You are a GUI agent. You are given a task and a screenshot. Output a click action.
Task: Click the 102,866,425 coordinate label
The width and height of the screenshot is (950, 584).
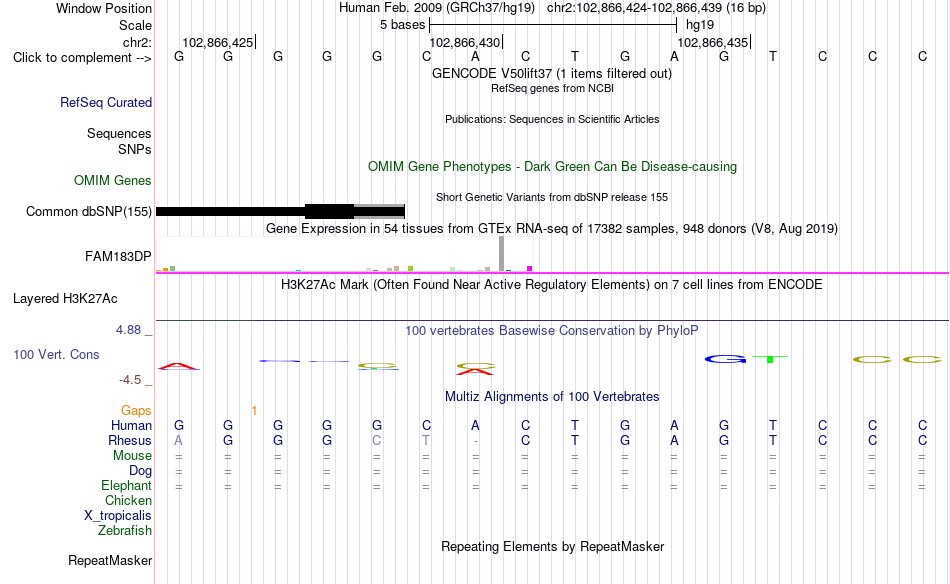coord(218,42)
